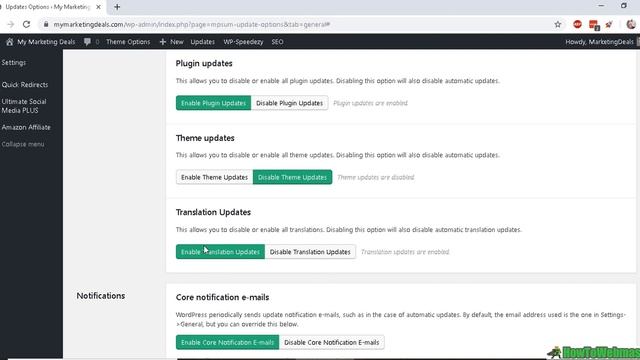Screen dimensions: 640x360
Task: Enable Translation Updates
Action: 220,252
